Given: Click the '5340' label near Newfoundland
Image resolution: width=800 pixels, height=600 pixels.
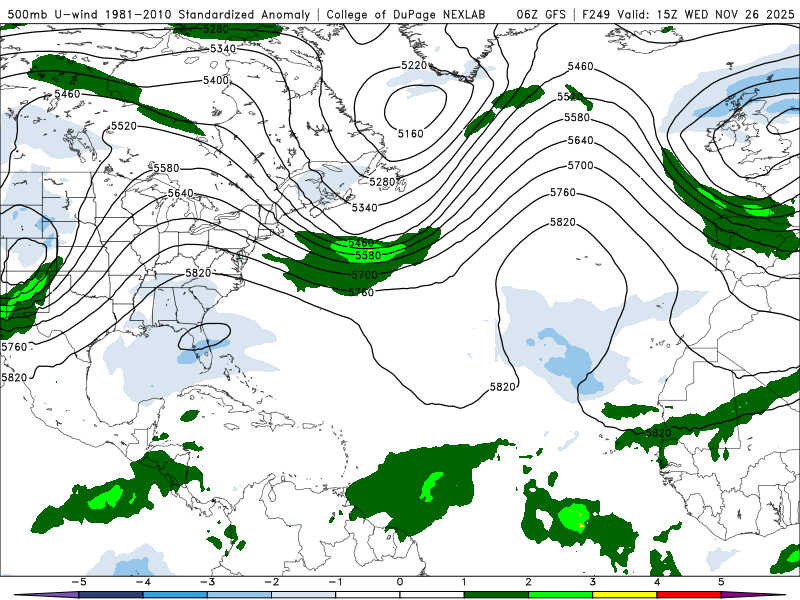Looking at the screenshot, I should [x=364, y=208].
